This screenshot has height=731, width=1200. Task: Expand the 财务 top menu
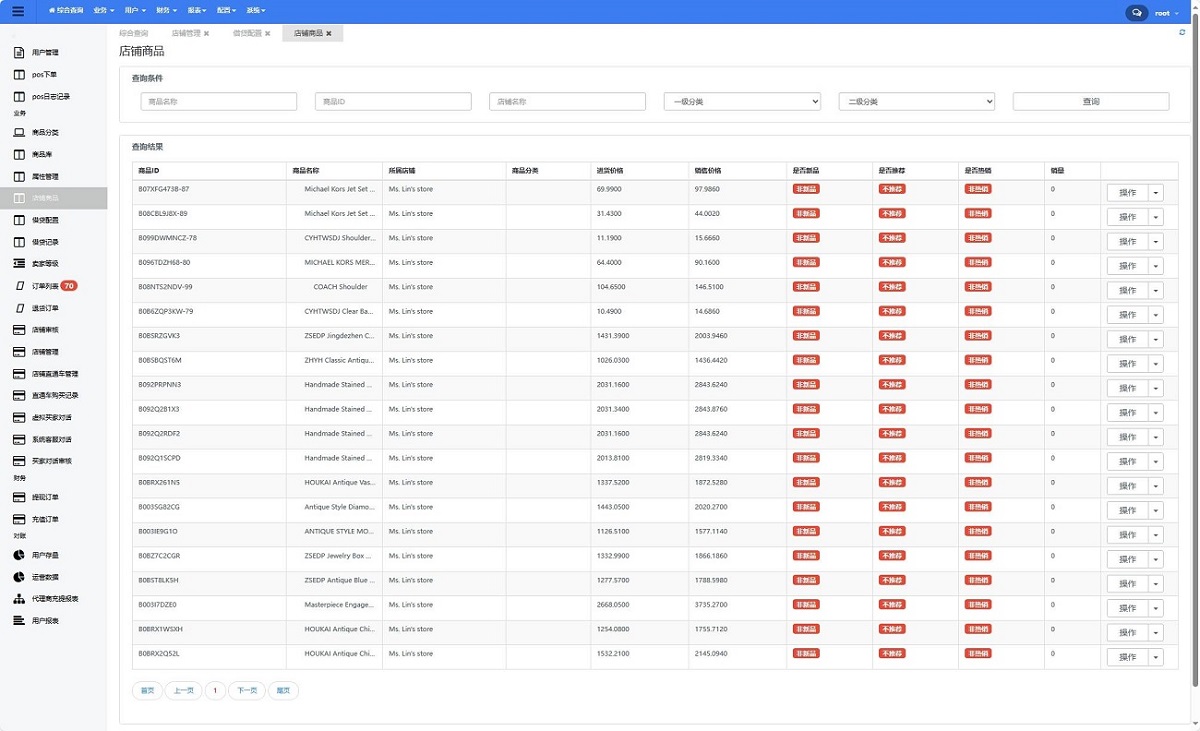coord(167,11)
